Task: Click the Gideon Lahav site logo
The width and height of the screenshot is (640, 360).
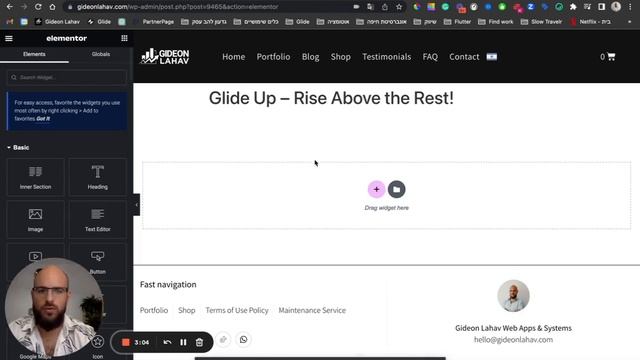Action: (165, 57)
